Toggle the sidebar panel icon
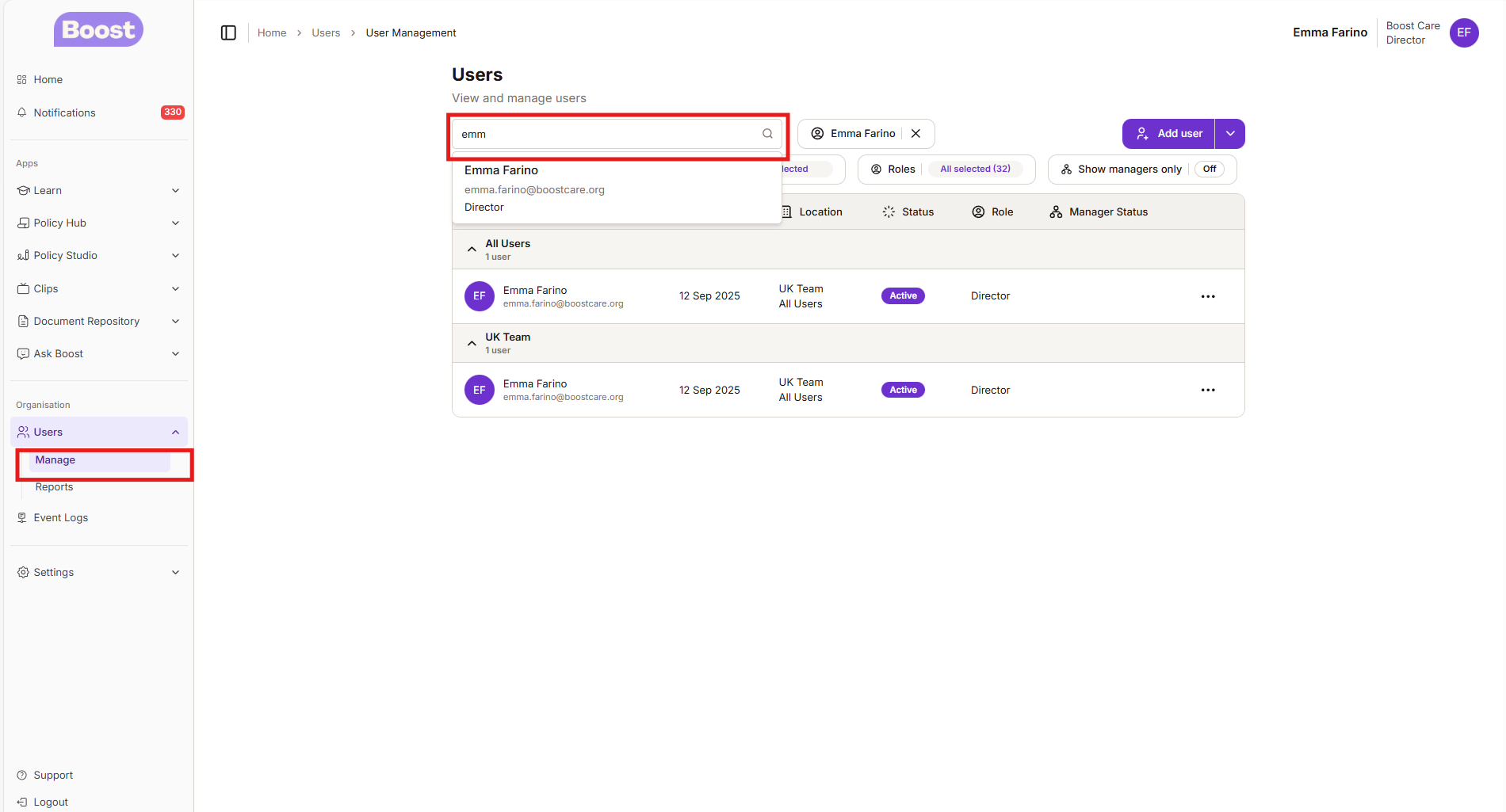Viewport: 1506px width, 812px height. point(228,32)
